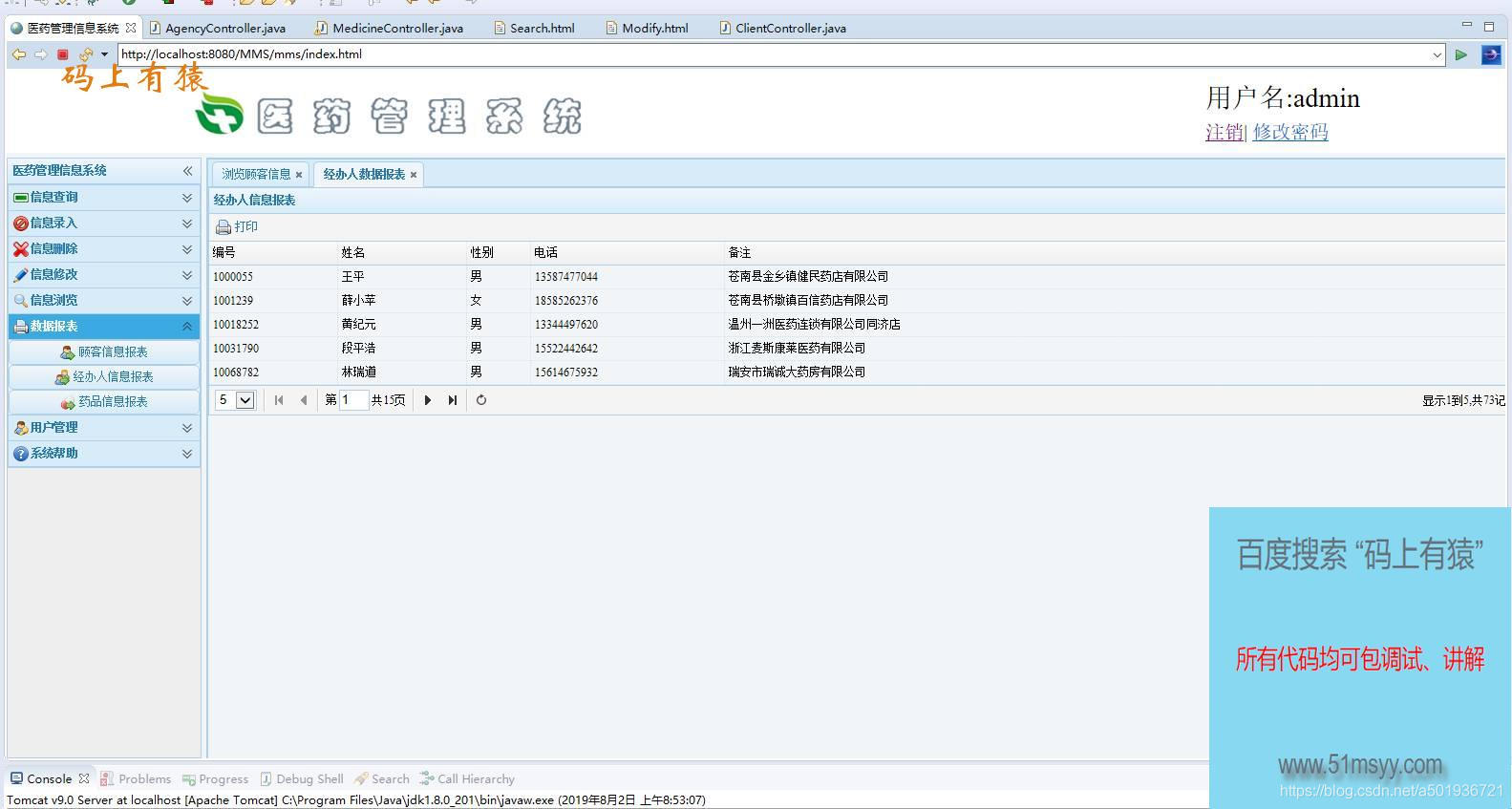Click the 信息浏览 magnifier icon
Screen dimensions: 1512x809
[20, 301]
